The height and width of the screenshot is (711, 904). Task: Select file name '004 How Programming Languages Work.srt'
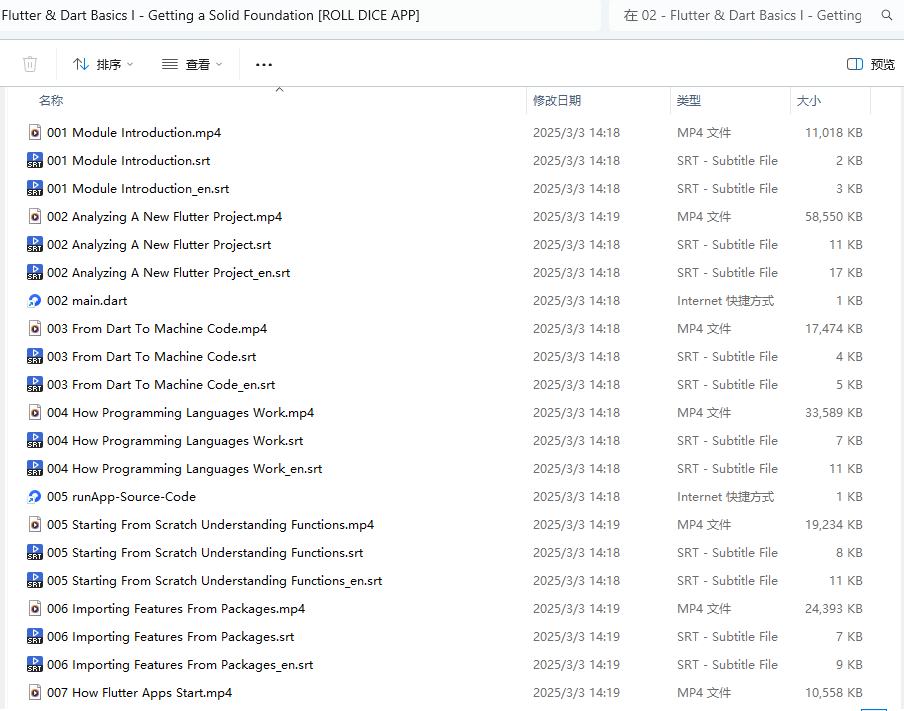pos(175,441)
